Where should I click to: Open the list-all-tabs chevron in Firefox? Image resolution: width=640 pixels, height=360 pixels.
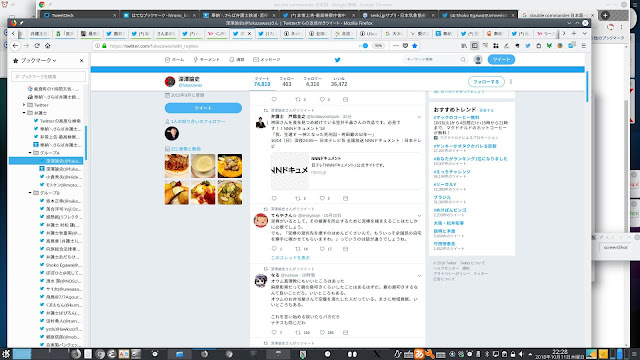584,33
